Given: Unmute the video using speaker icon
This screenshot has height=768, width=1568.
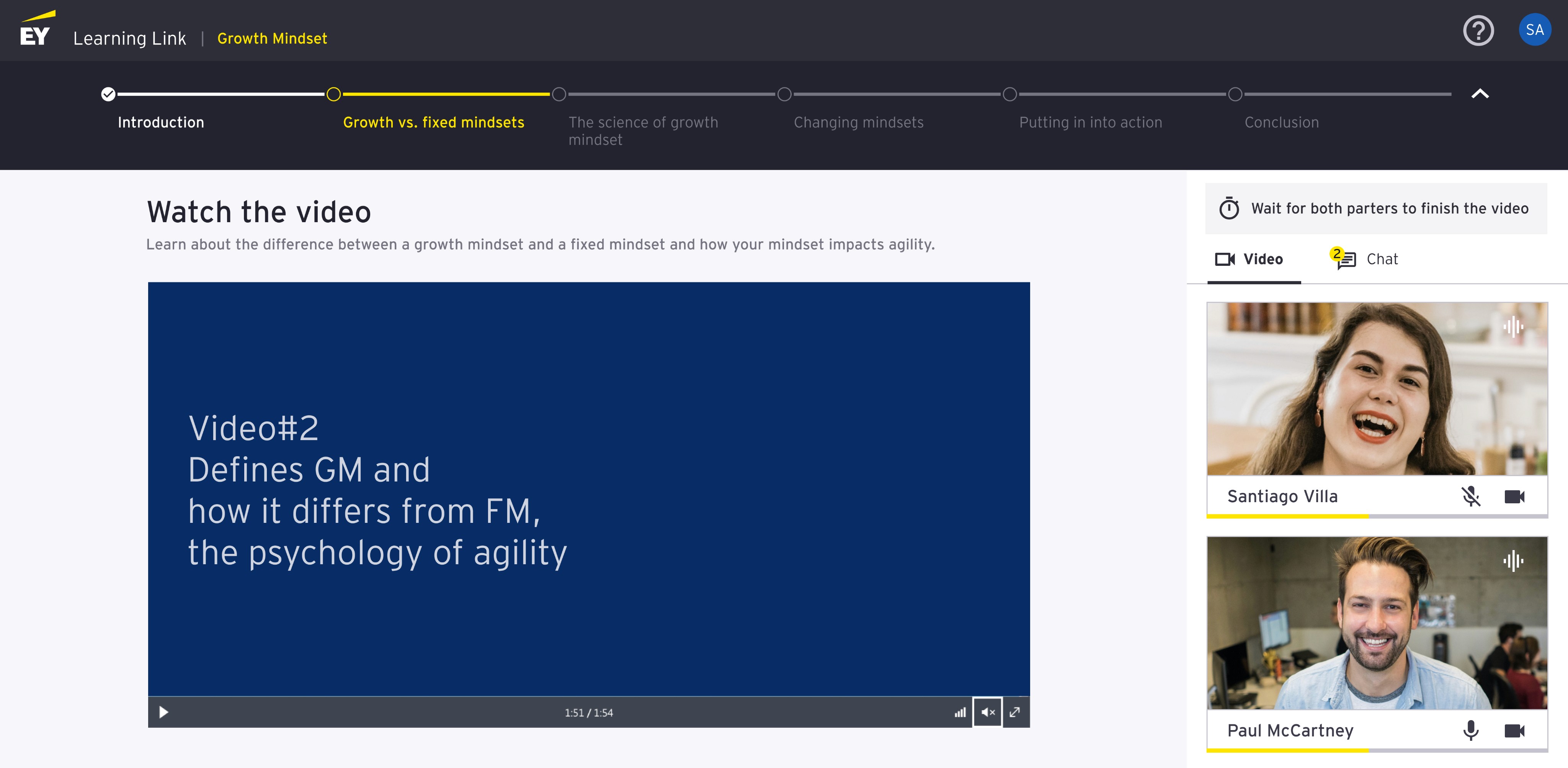Looking at the screenshot, I should [x=987, y=712].
